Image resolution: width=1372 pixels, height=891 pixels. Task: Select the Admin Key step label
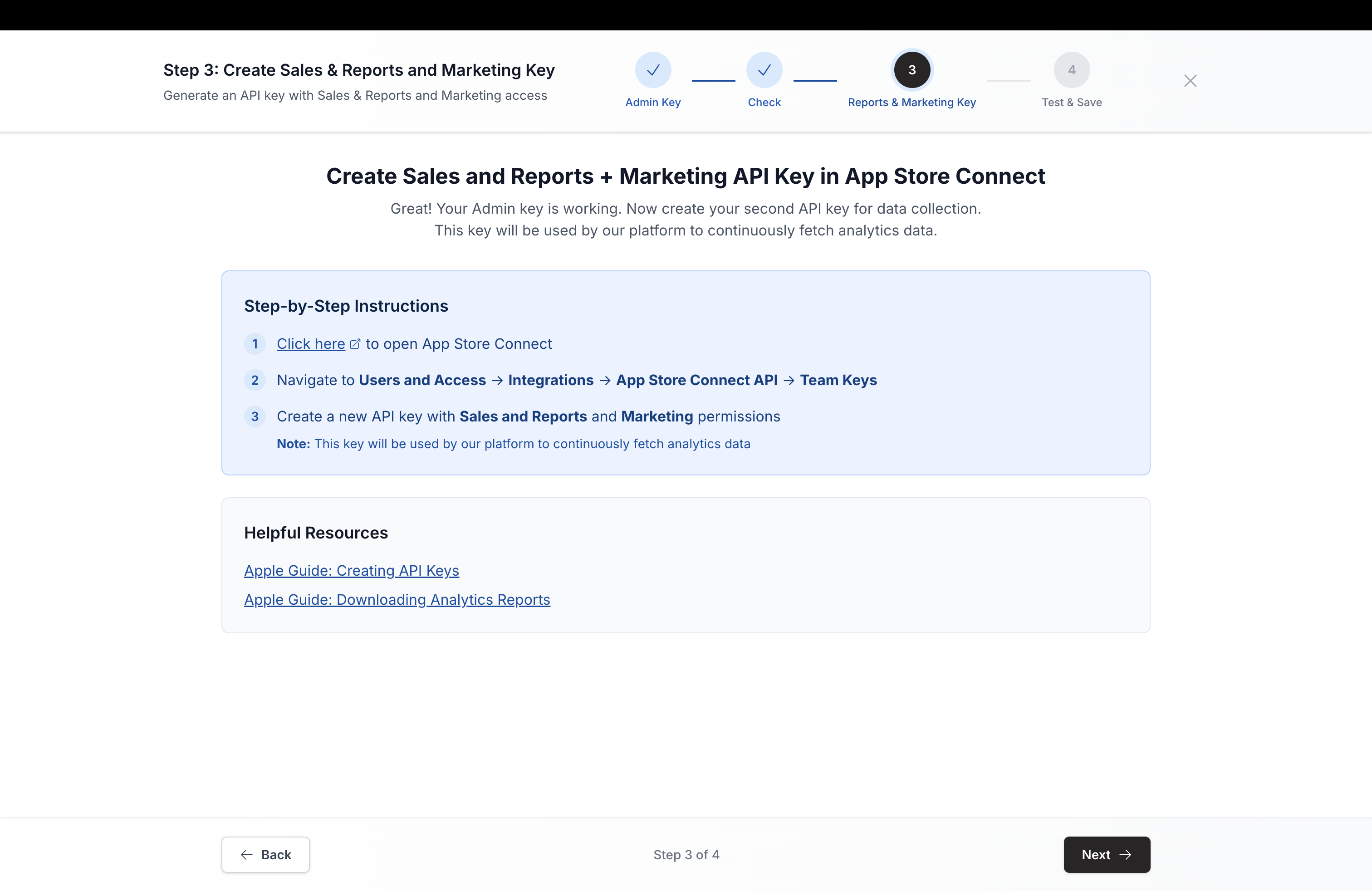click(652, 102)
